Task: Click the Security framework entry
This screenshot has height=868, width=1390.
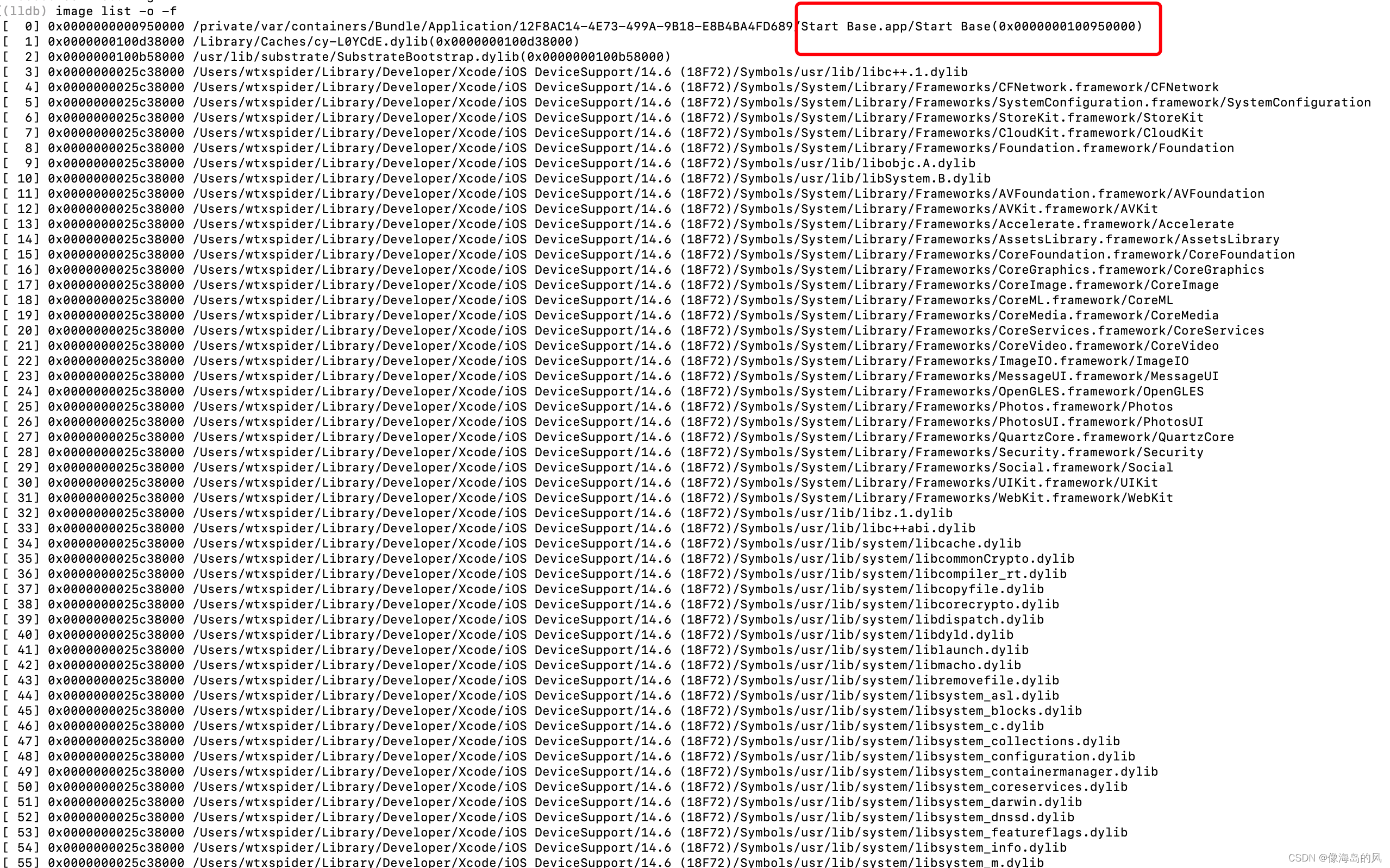Action: [x=1100, y=452]
